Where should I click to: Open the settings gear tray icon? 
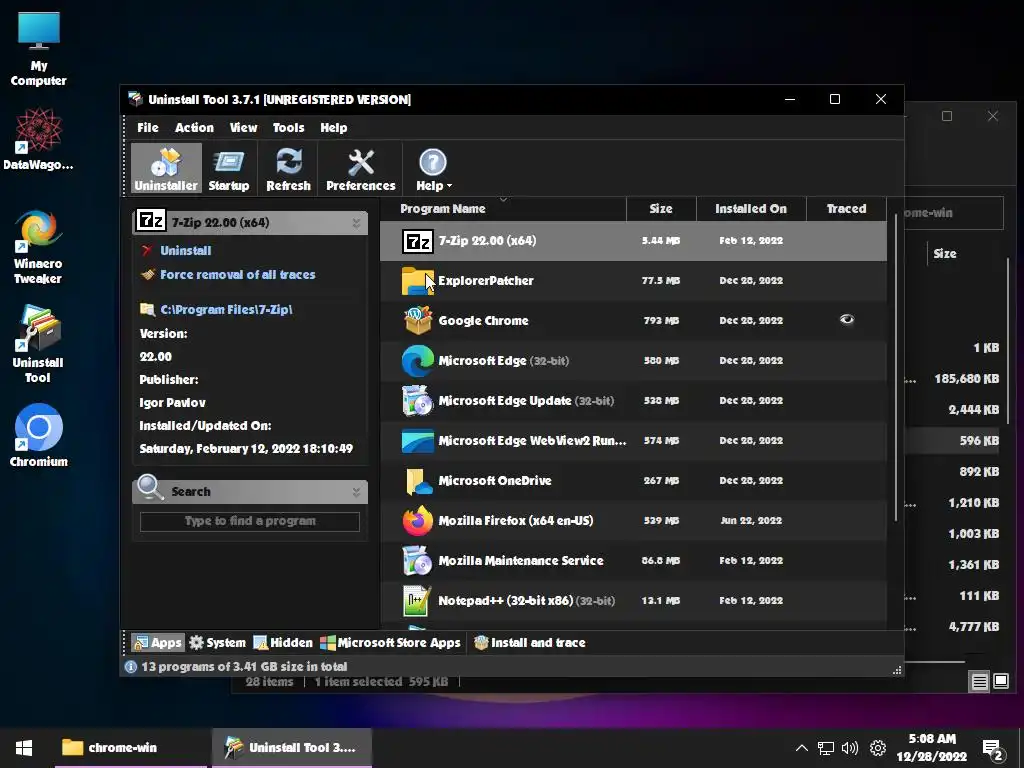(x=878, y=748)
